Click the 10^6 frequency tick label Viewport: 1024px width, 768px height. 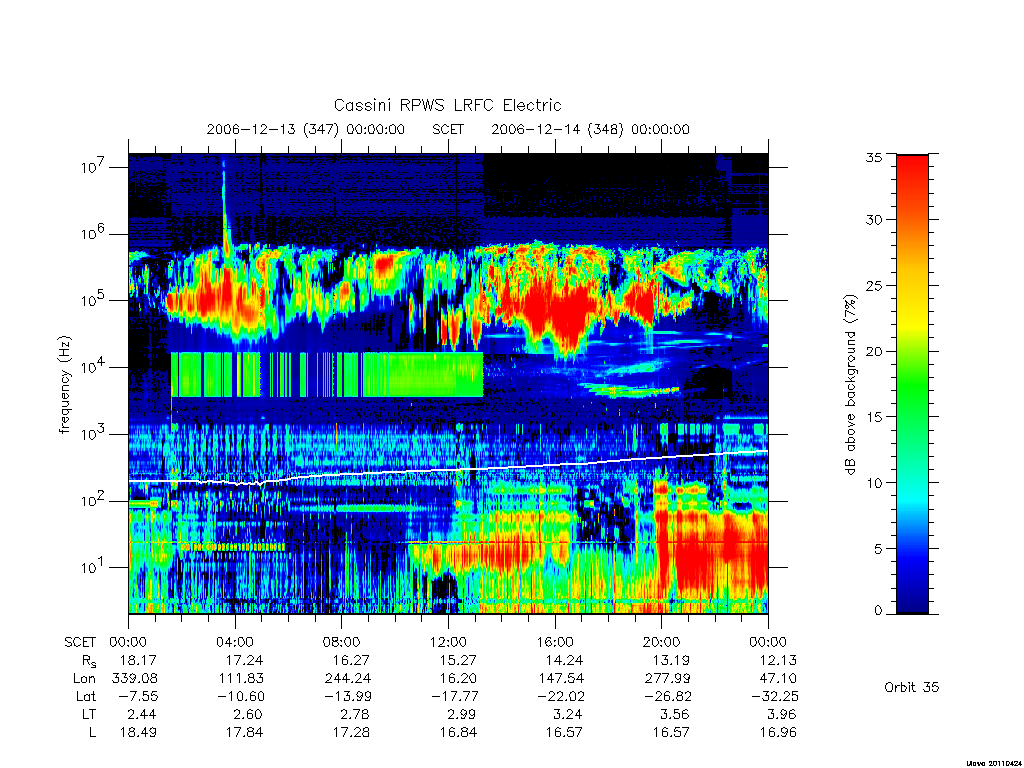94,233
